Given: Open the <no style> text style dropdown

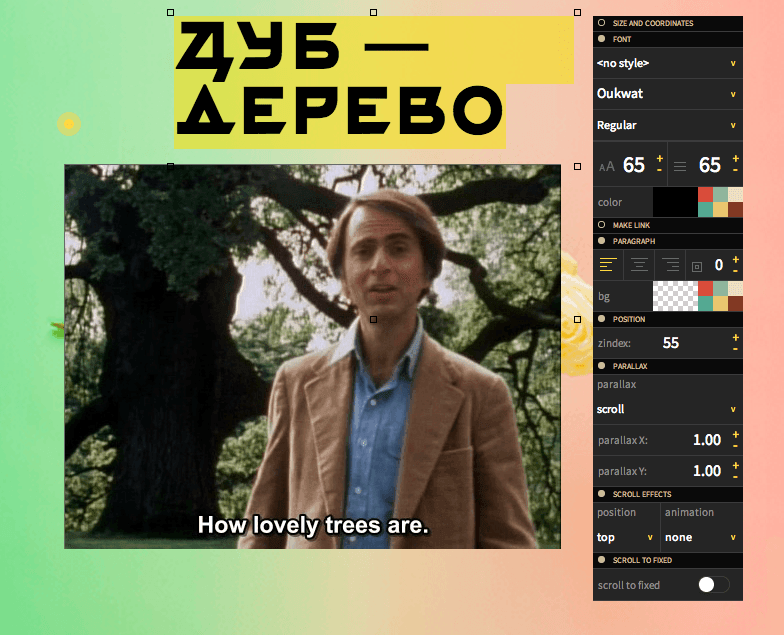Looking at the screenshot, I should [668, 63].
